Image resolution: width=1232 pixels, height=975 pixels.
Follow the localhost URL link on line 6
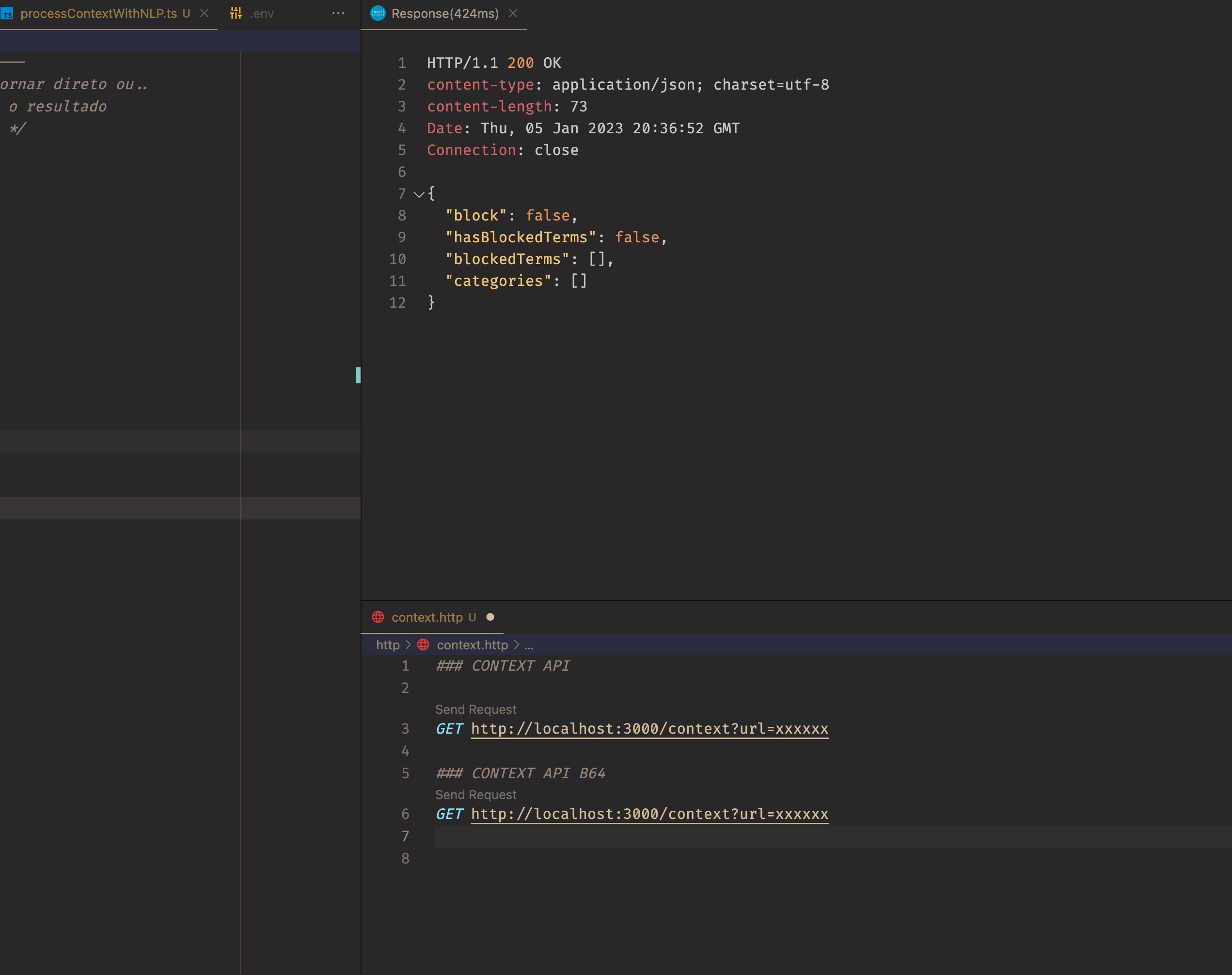(x=649, y=814)
